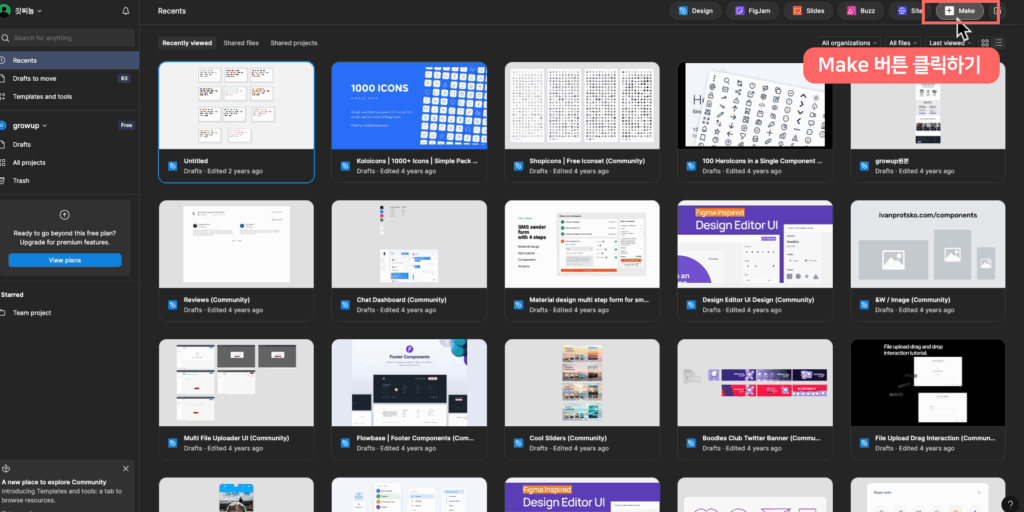The height and width of the screenshot is (512, 1024).
Task: Open Chat Dashboard (Community) thumbnail
Action: click(409, 244)
